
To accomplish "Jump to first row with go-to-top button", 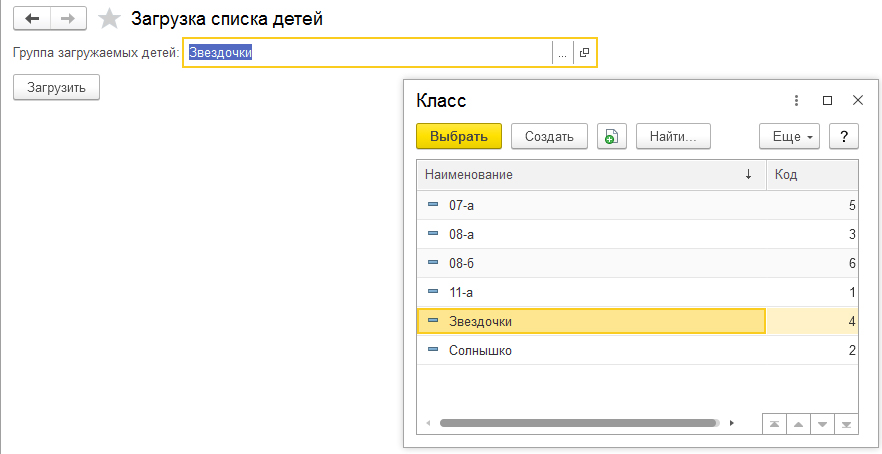I will pyautogui.click(x=774, y=424).
